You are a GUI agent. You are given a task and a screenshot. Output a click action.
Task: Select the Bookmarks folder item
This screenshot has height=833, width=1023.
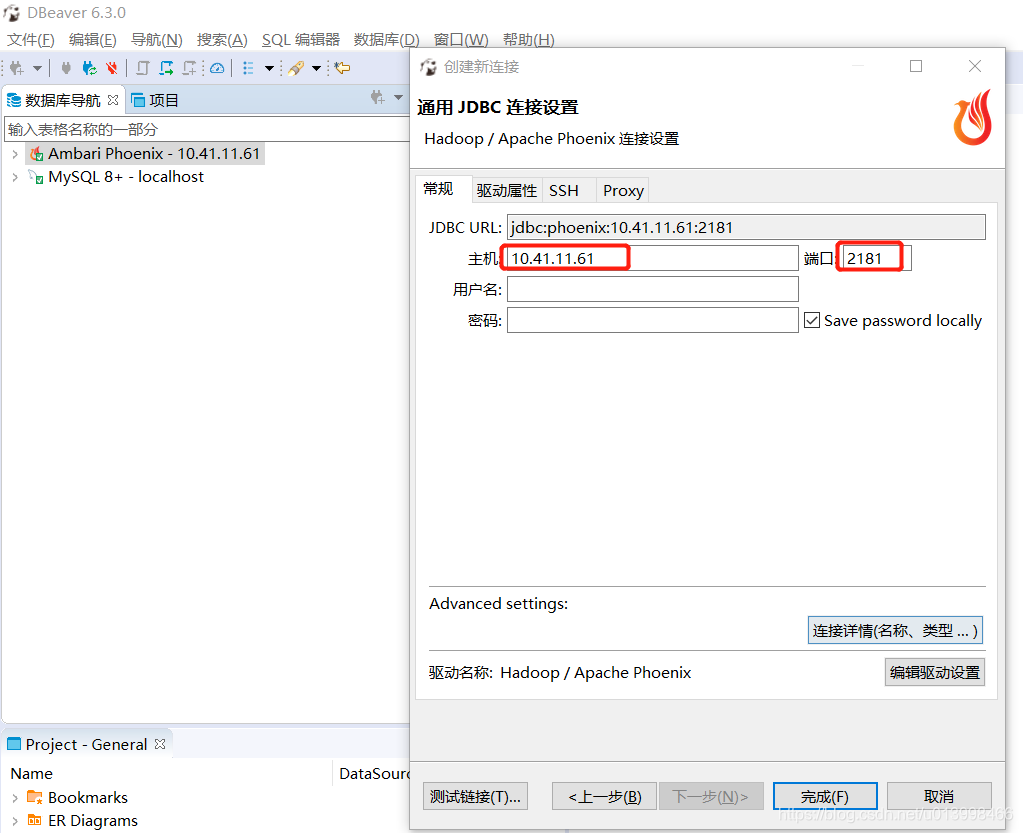coord(88,798)
